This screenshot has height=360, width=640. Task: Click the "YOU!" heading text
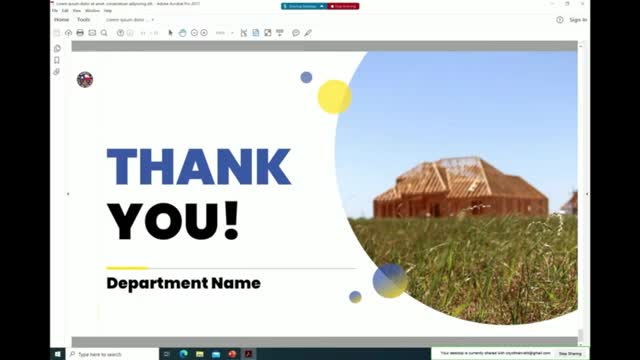point(173,221)
